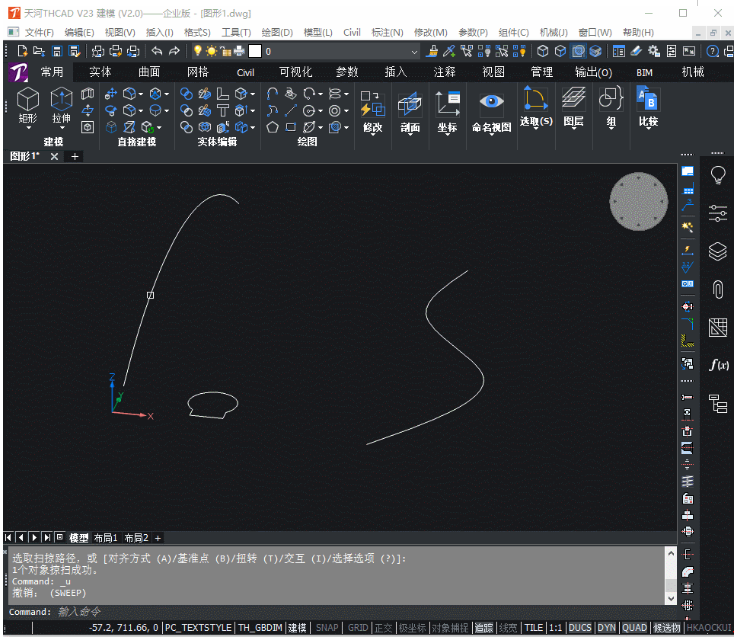Expand the 矩形 tool dropdown arrow
This screenshot has height=641, width=739.
(28, 128)
